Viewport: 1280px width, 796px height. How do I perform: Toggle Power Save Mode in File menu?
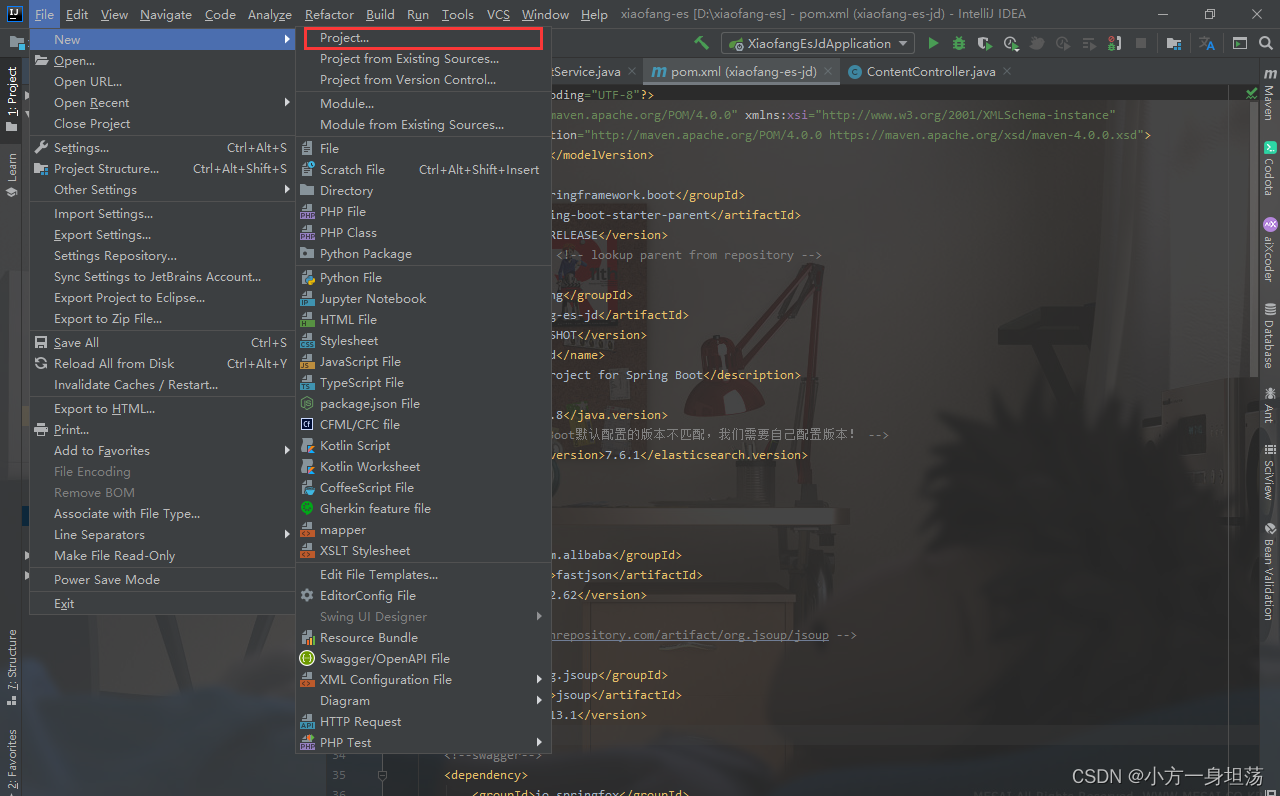click(162, 579)
